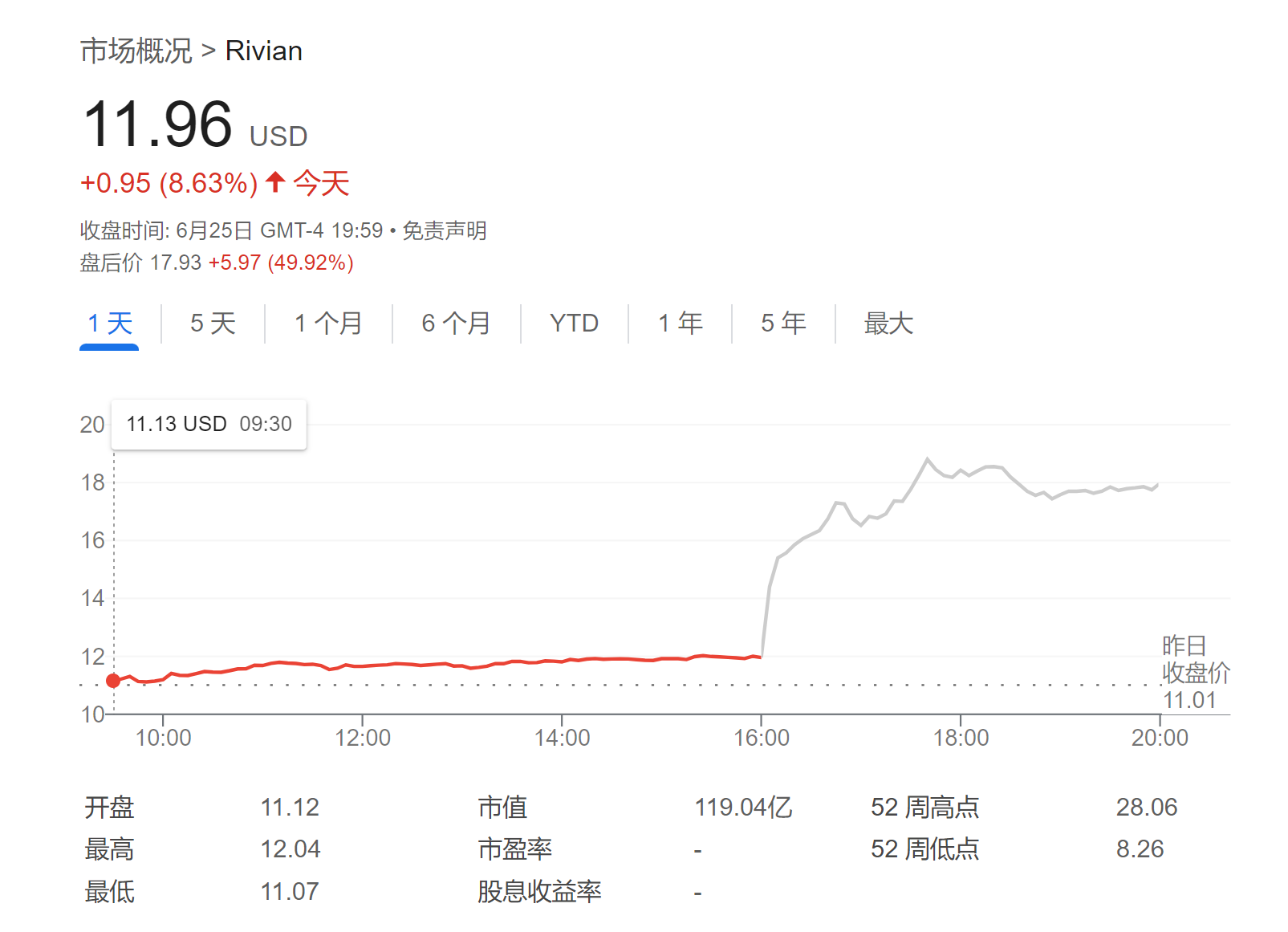1288x932 pixels.
Task: Select the 6 个月 range tab
Action: (x=456, y=324)
